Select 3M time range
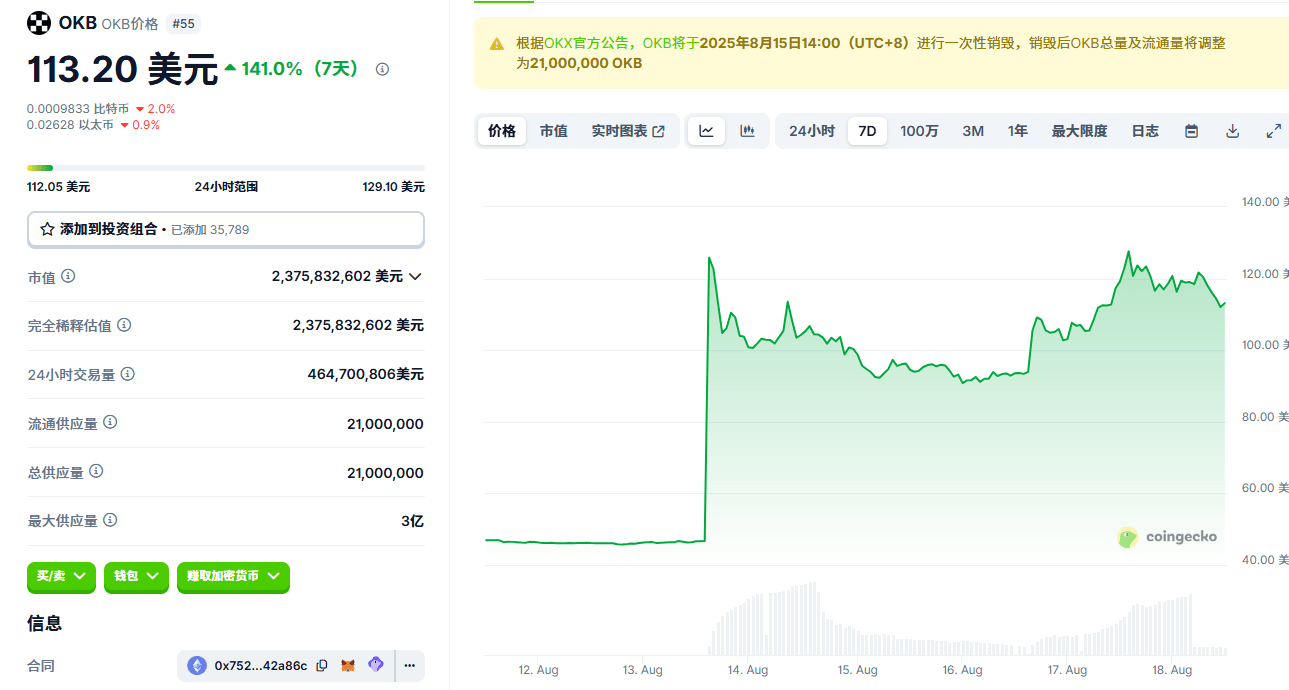This screenshot has width=1289, height=690. point(973,131)
